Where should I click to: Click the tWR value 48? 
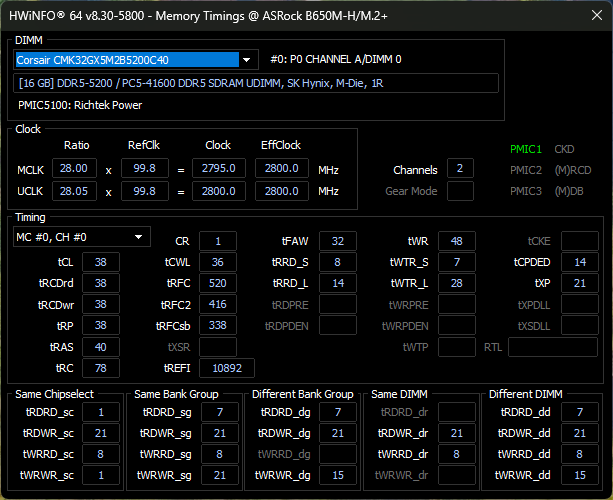(x=457, y=241)
